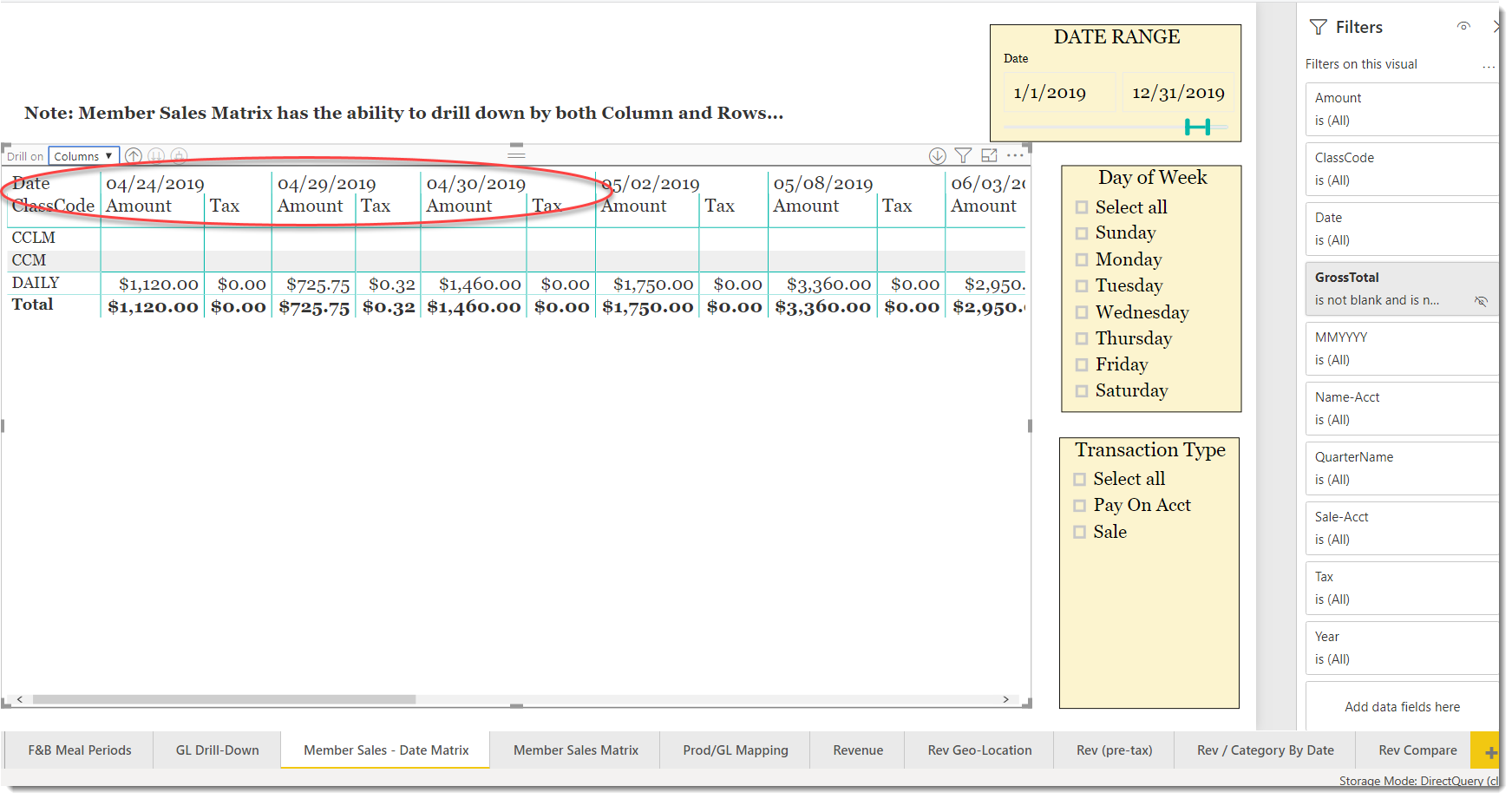Viewport: 1512px width, 799px height.
Task: Open the Rev / Category By Date tab
Action: pyautogui.click(x=1265, y=750)
